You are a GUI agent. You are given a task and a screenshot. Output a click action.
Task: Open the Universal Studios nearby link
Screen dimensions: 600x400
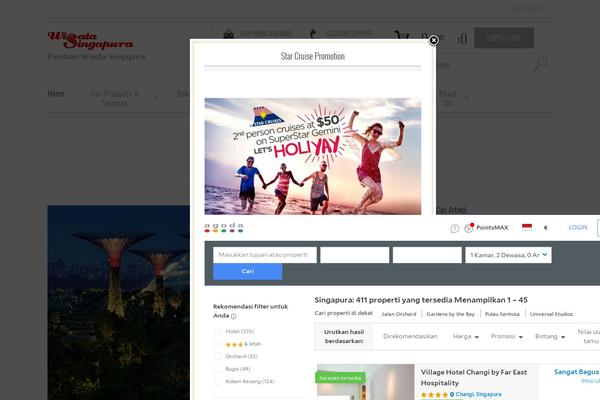(x=551, y=314)
